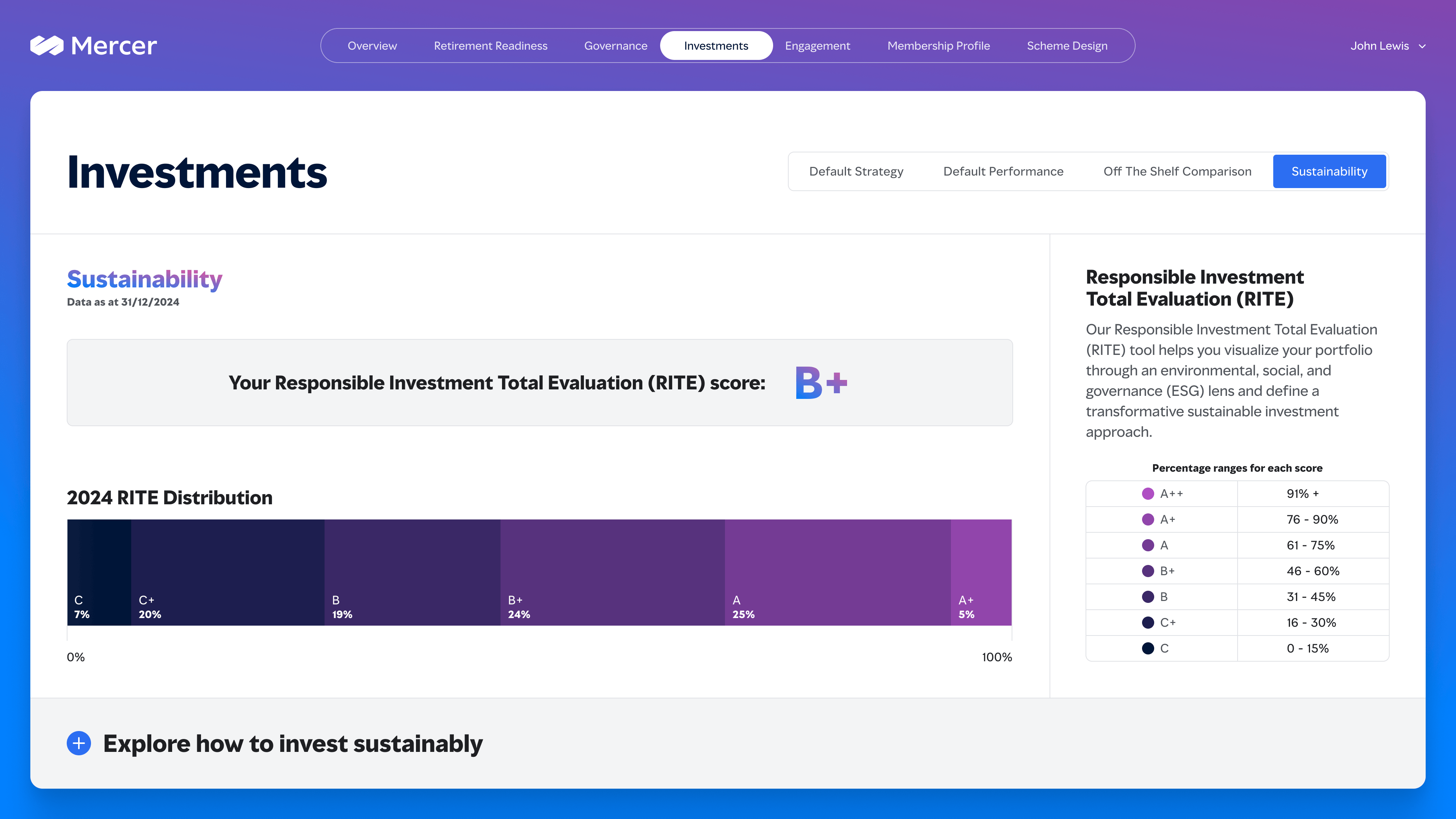The width and height of the screenshot is (1456, 819).
Task: Click 'Data as at 31/12/2024' text
Action: [x=123, y=302]
